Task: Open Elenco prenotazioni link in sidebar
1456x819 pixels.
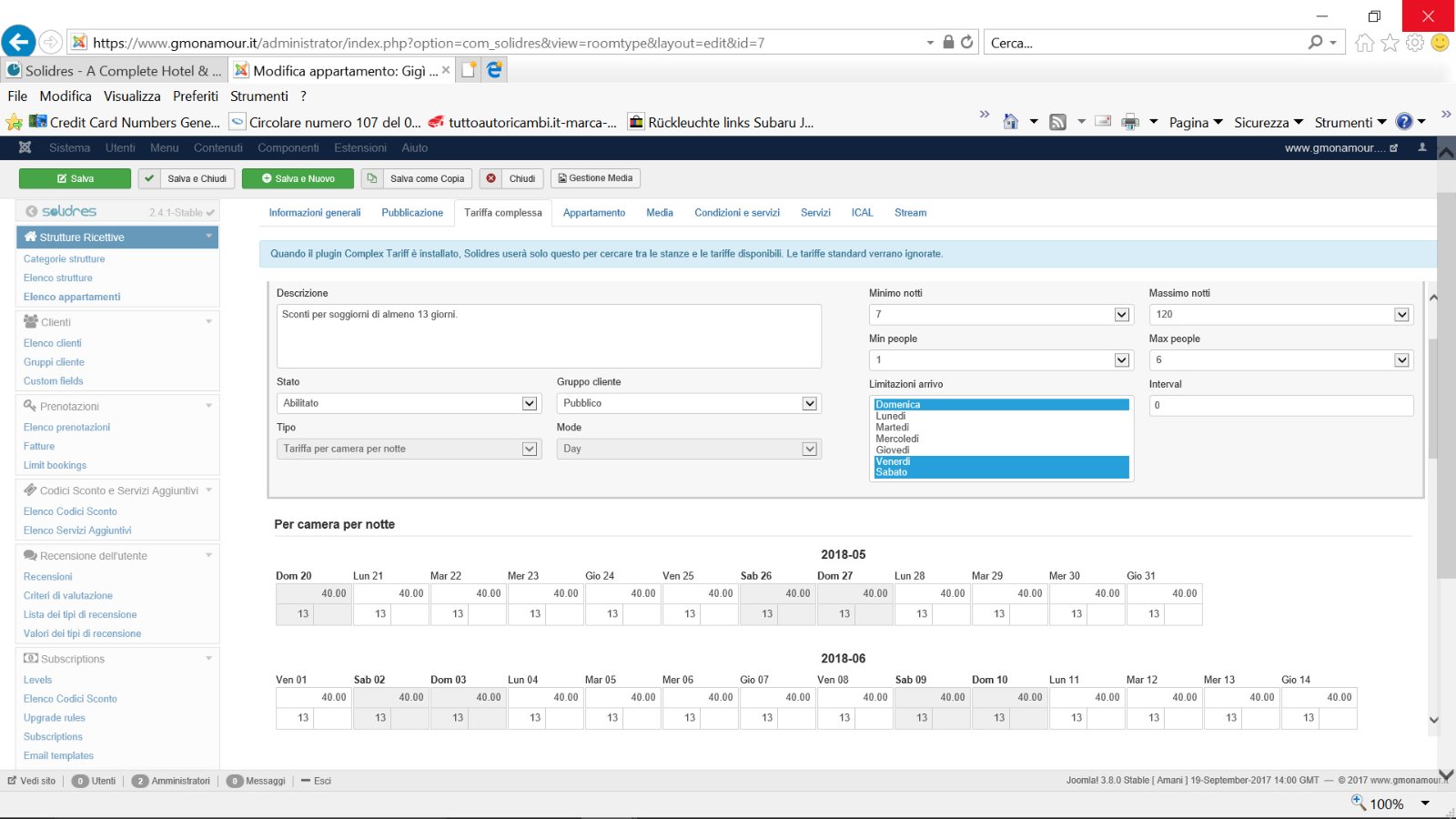Action: coord(66,427)
